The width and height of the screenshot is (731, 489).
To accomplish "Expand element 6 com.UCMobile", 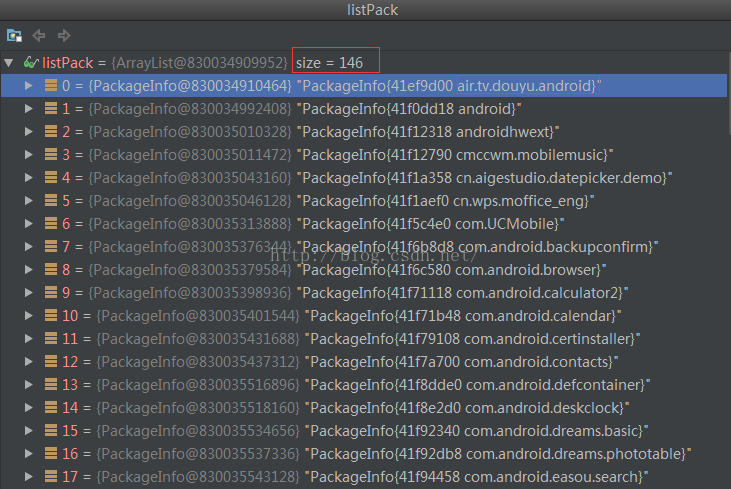I will tap(28, 224).
